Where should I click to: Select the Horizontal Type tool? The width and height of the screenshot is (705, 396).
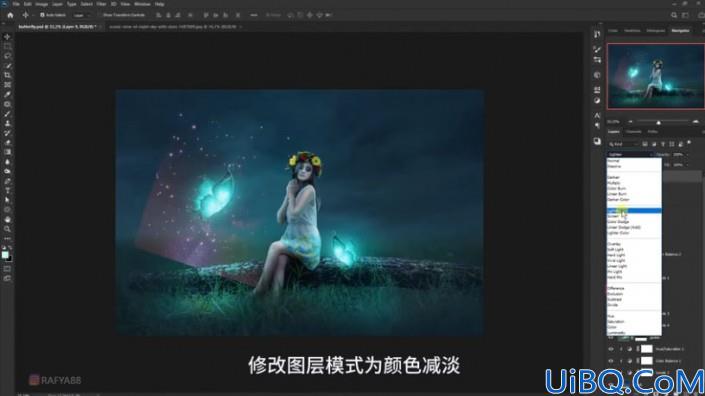(7, 191)
